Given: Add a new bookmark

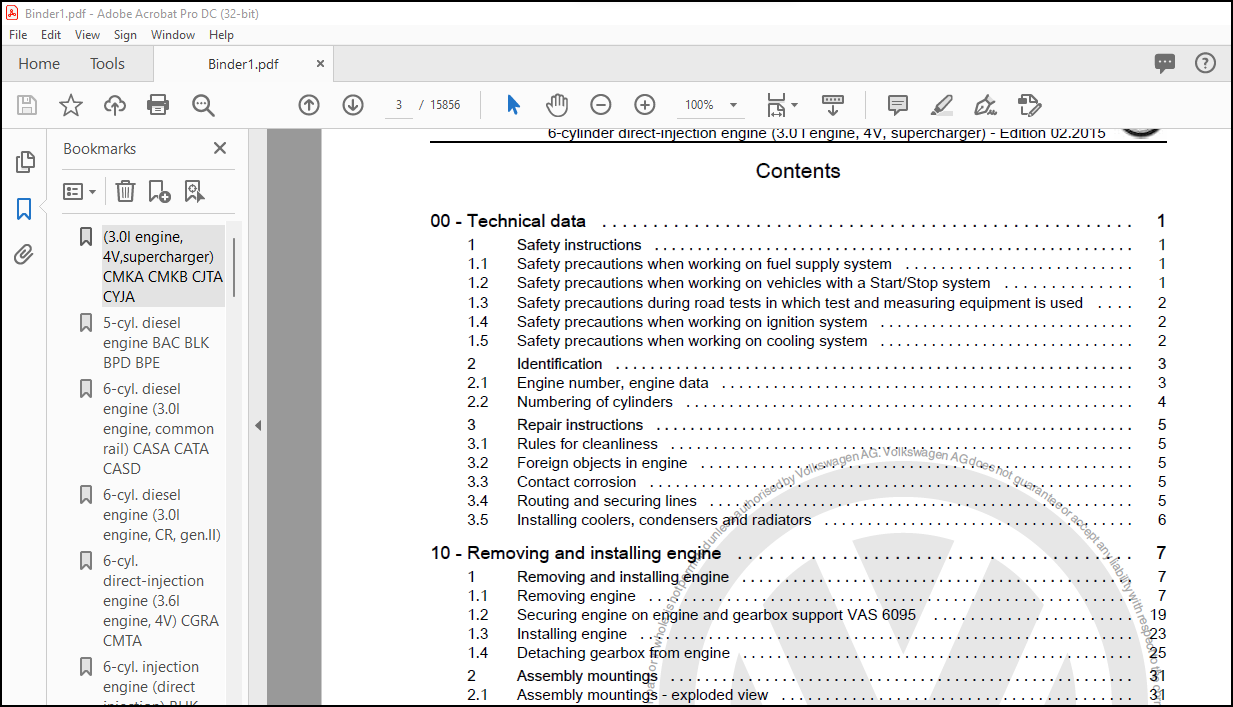Looking at the screenshot, I should point(159,191).
